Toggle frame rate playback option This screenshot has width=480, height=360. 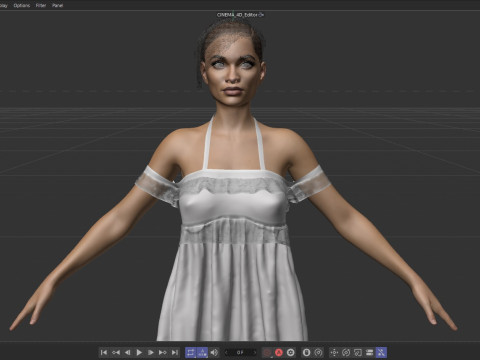click(202, 352)
